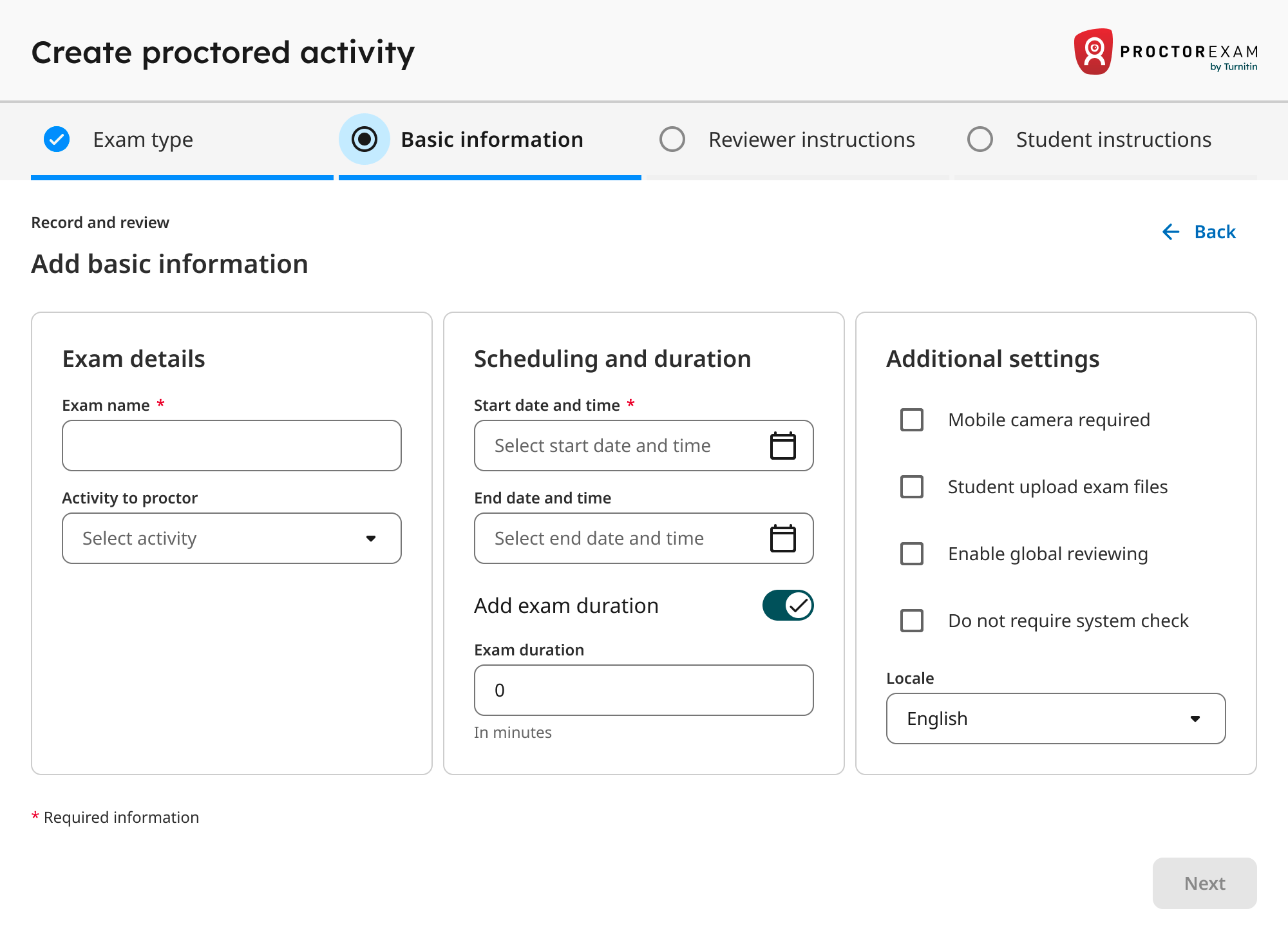Click the back arrow icon

(1170, 232)
